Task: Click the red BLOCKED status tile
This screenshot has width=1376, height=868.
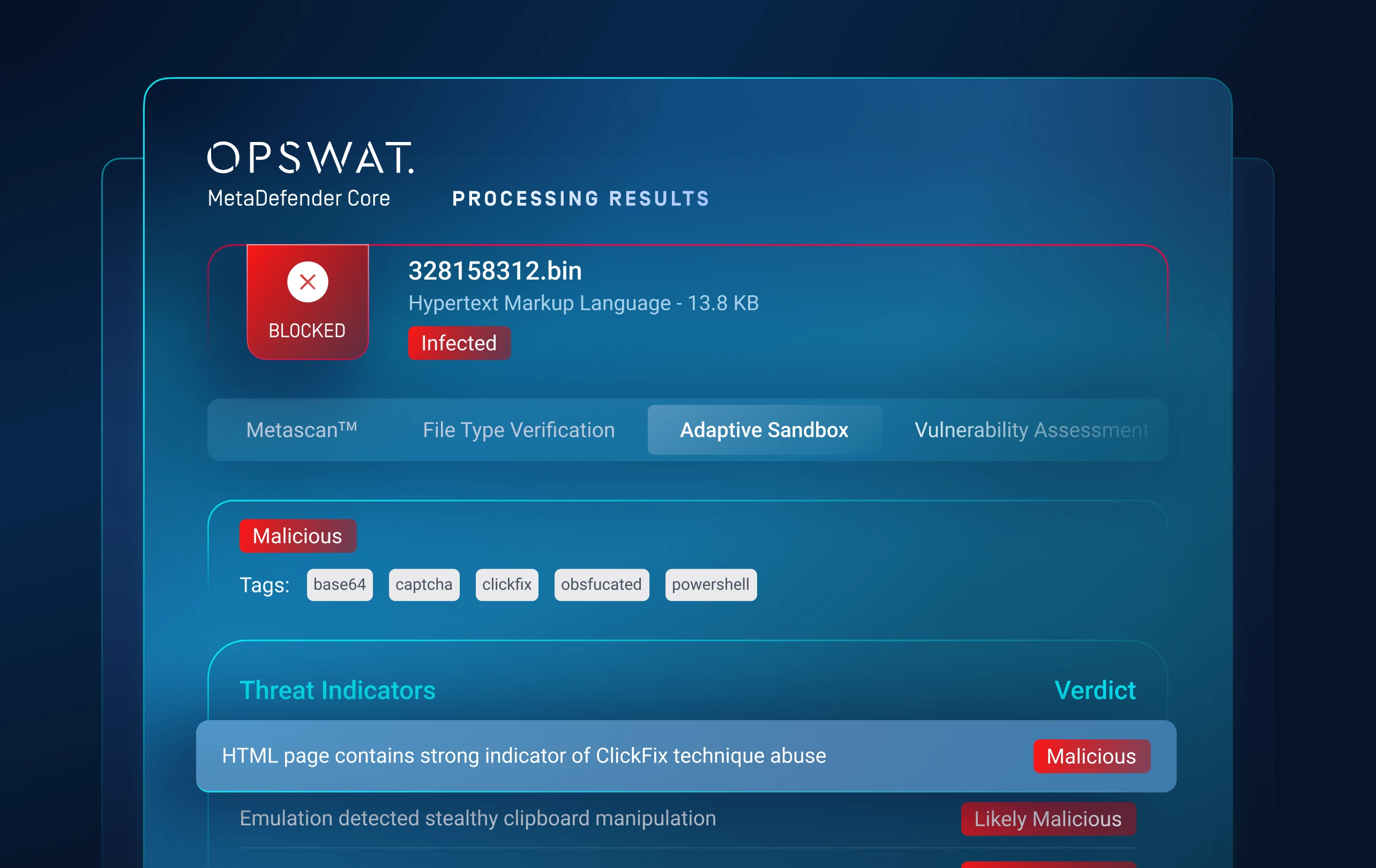Action: point(308,330)
